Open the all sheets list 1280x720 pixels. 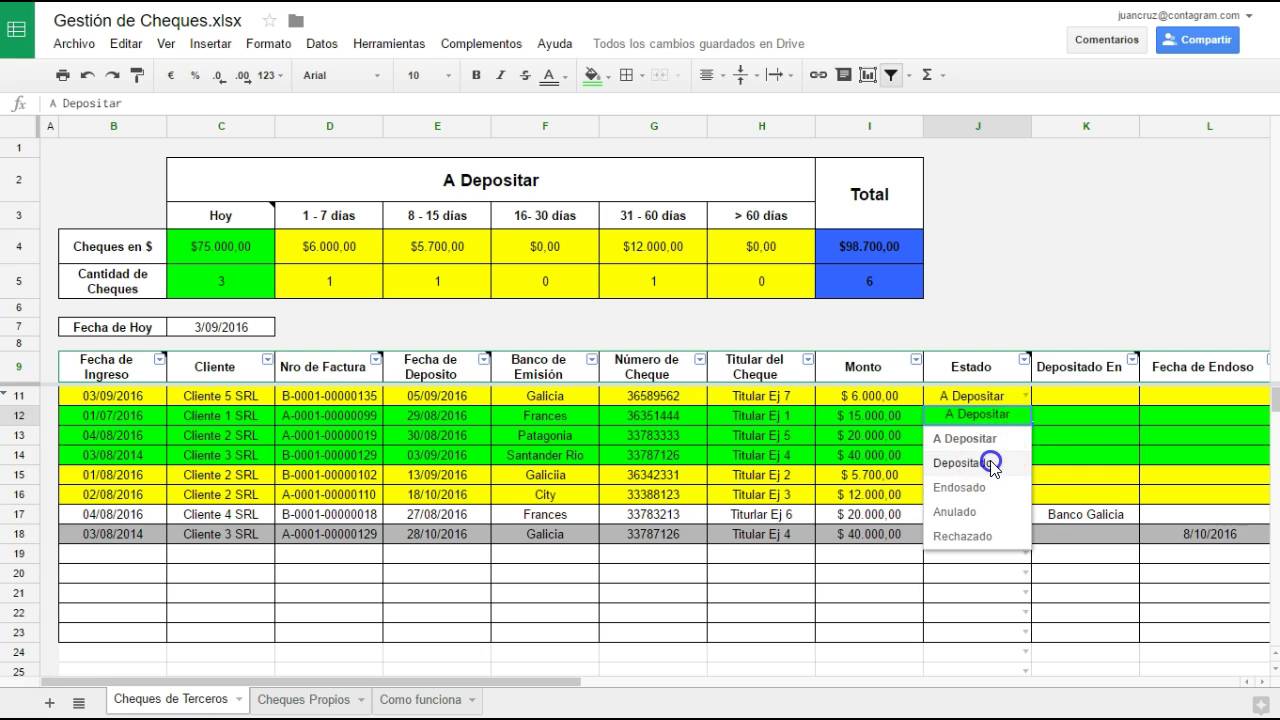pos(79,703)
